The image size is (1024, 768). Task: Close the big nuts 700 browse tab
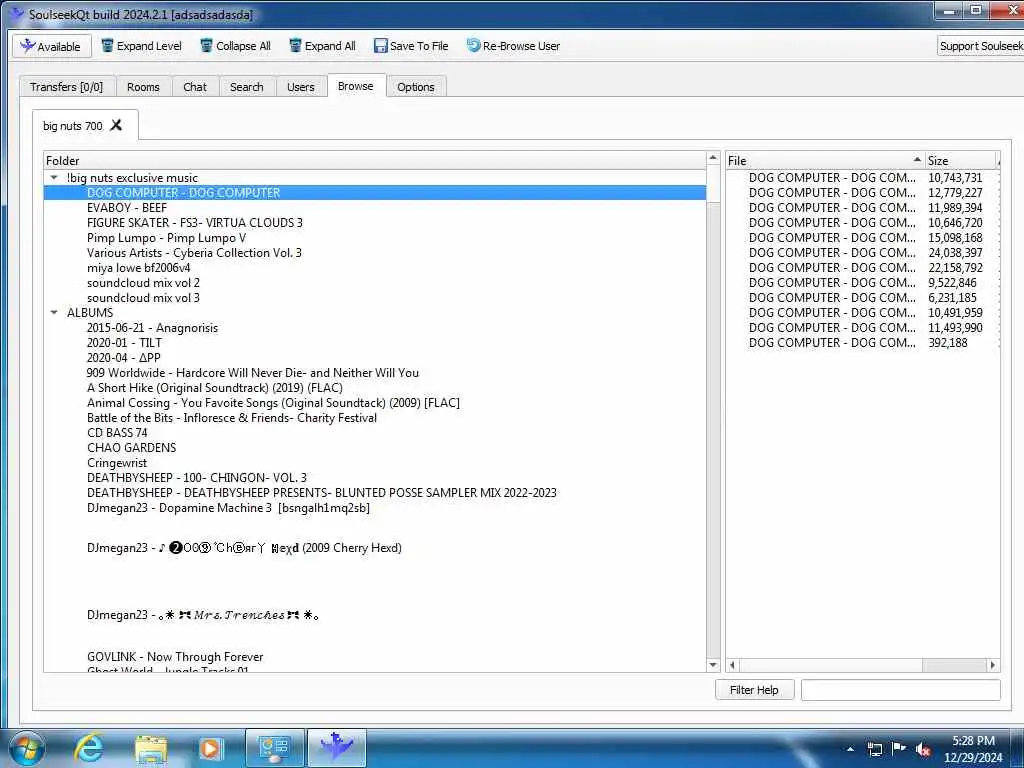point(116,125)
